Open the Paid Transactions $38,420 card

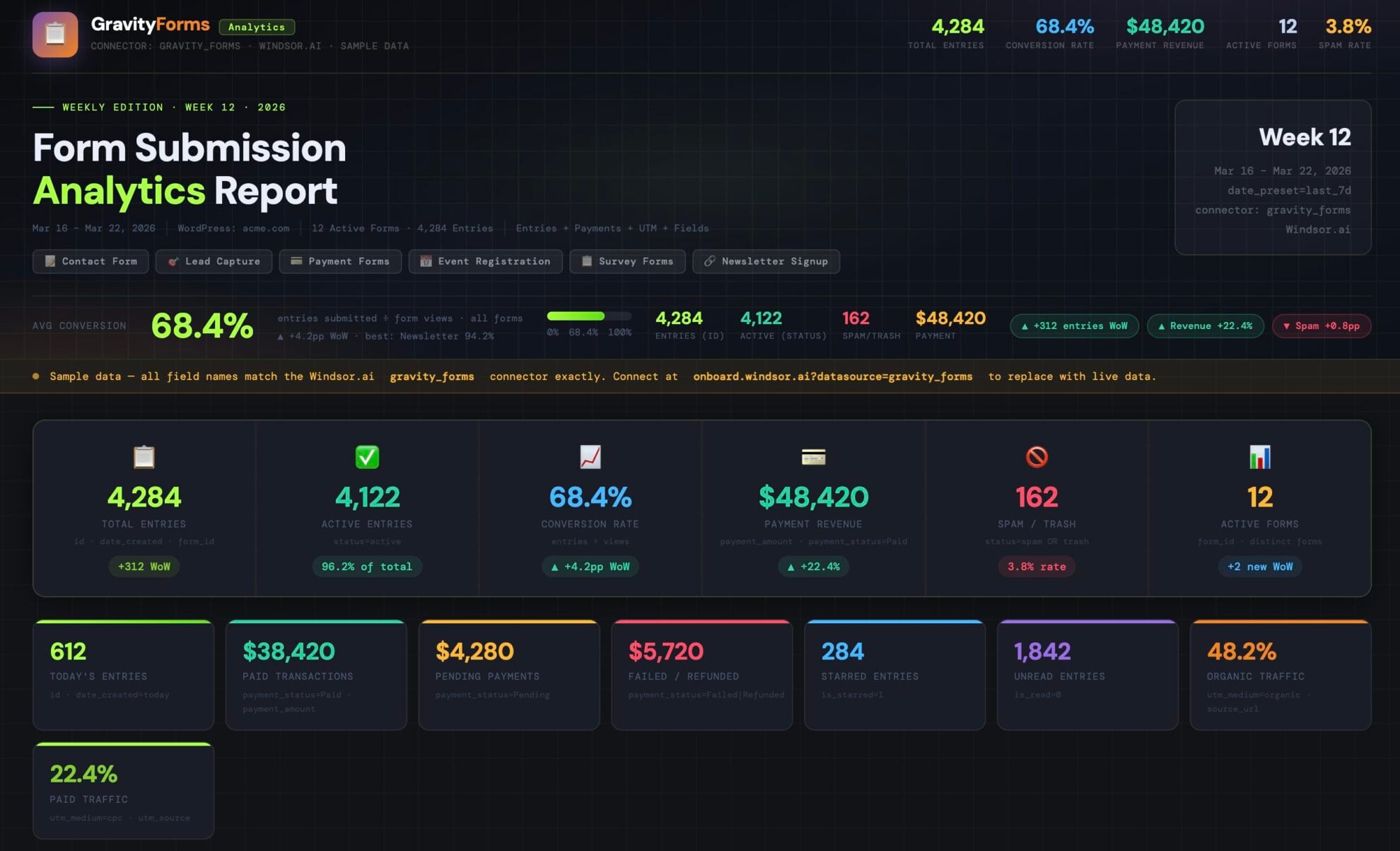pos(316,675)
